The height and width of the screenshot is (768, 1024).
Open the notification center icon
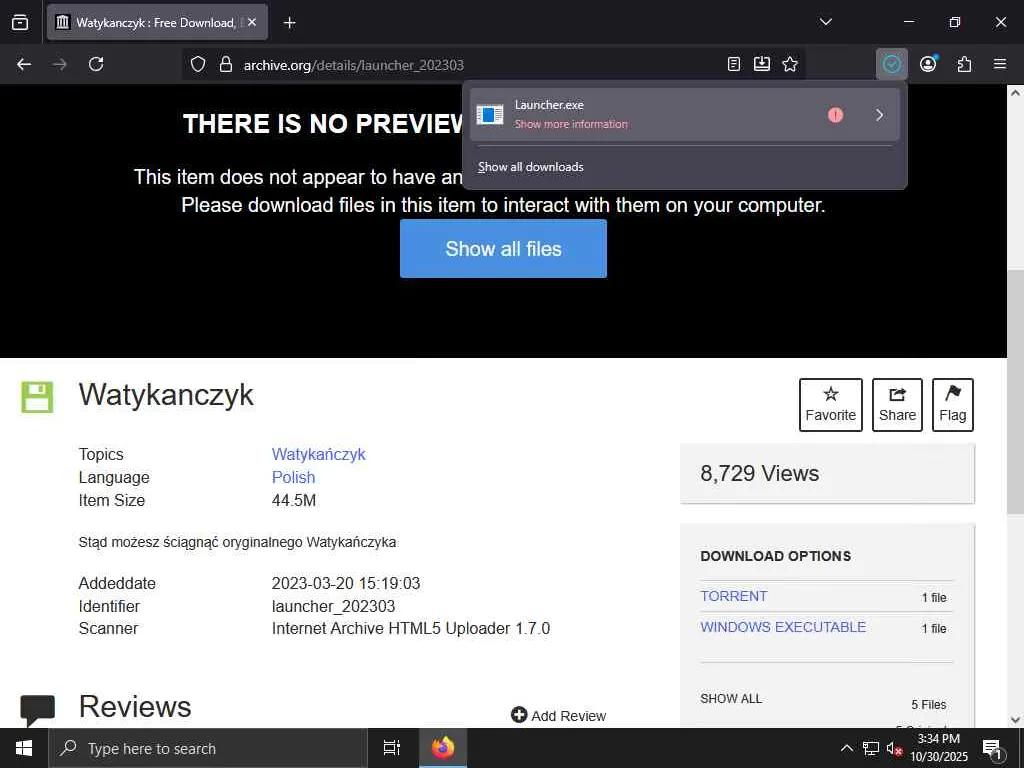tap(992, 748)
